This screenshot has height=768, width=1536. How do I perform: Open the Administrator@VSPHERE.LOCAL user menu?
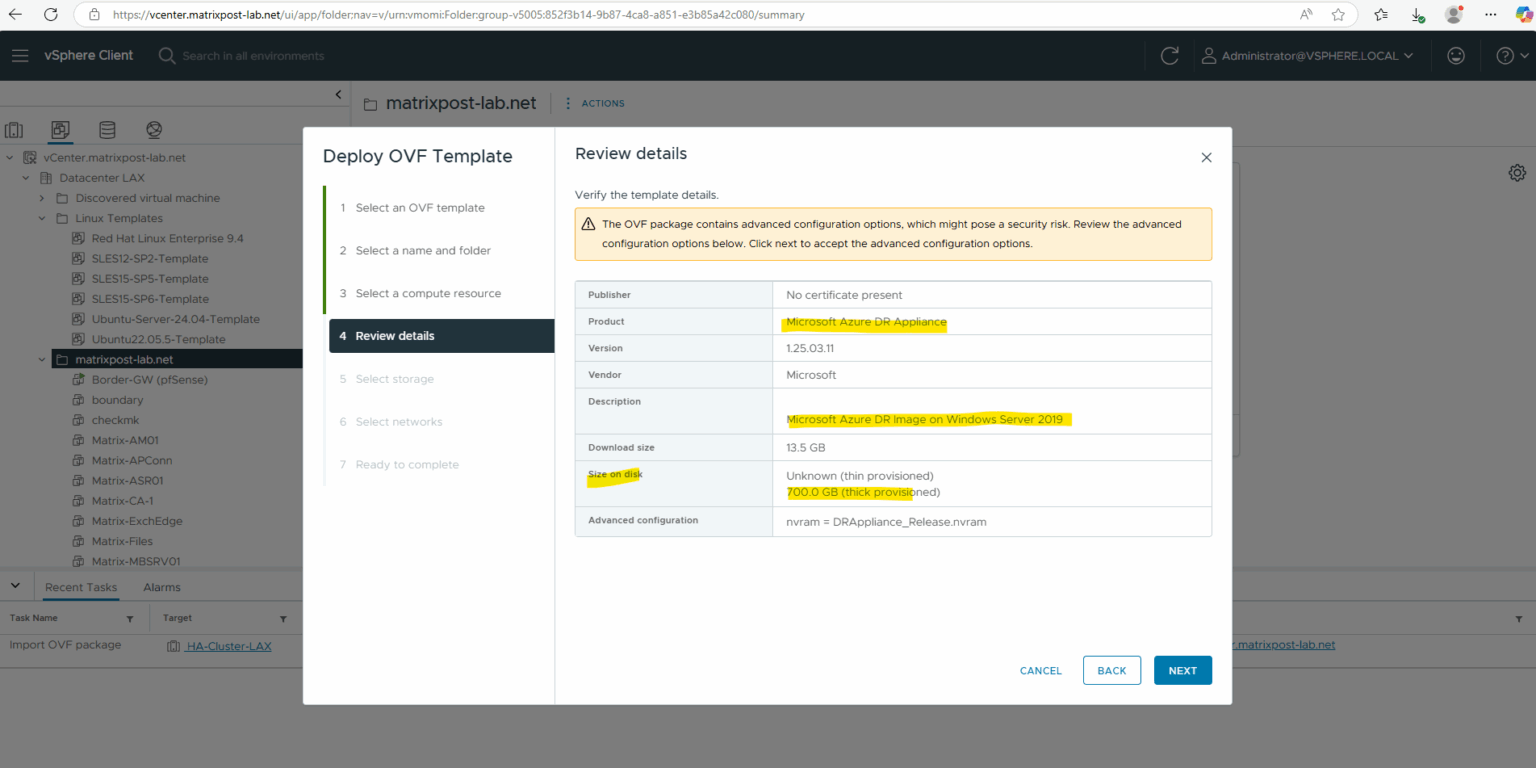pyautogui.click(x=1311, y=55)
